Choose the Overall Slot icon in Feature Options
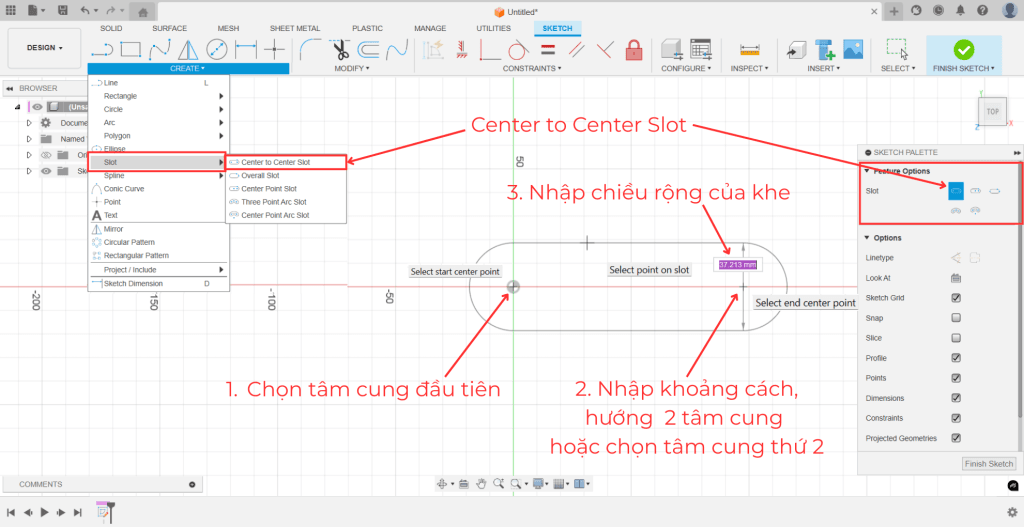This screenshot has height=527, width=1024. pyautogui.click(x=975, y=190)
